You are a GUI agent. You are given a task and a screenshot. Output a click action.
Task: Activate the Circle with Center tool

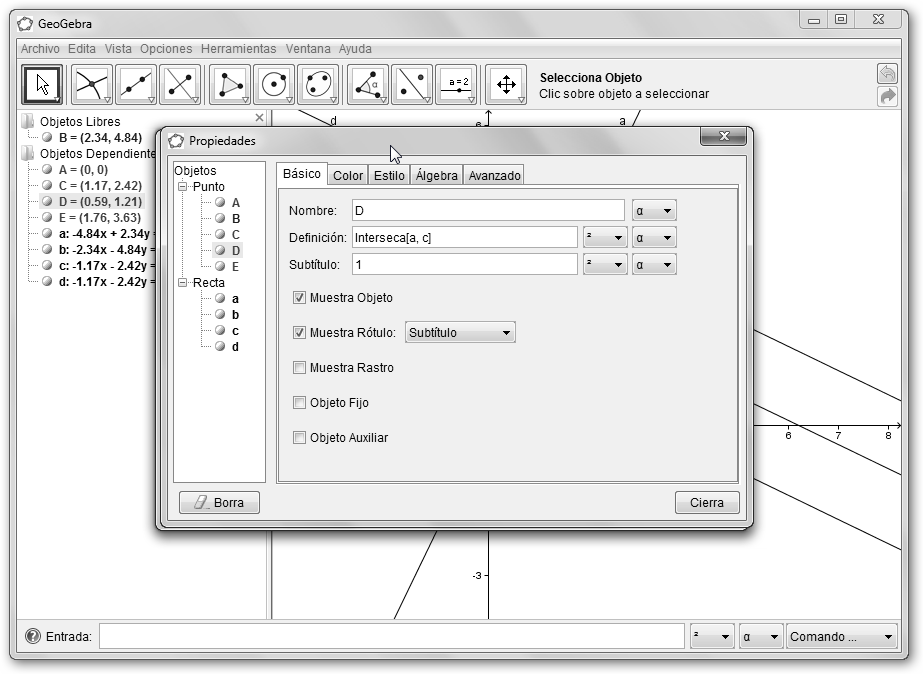point(273,85)
